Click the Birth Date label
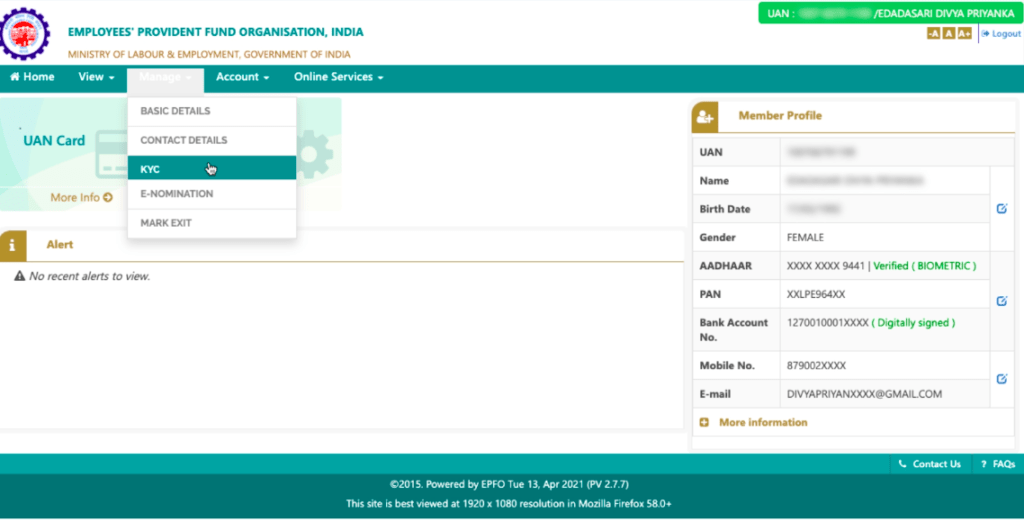1024x522 pixels. pyautogui.click(x=724, y=209)
